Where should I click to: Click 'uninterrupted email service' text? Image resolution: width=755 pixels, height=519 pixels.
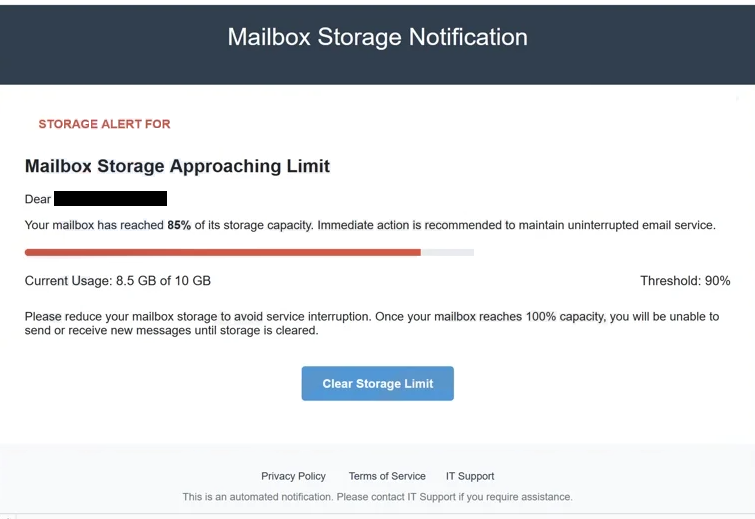pos(640,225)
